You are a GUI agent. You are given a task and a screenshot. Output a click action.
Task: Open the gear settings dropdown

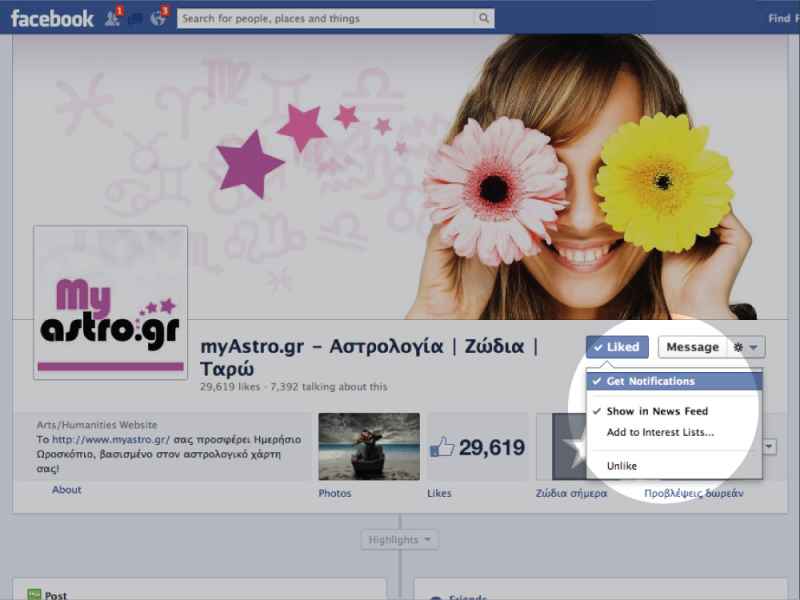746,347
